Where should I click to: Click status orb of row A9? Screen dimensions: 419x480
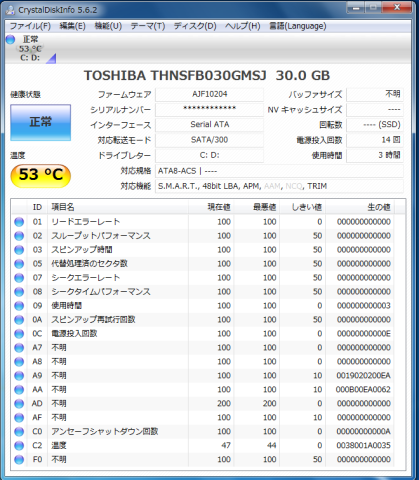19,376
